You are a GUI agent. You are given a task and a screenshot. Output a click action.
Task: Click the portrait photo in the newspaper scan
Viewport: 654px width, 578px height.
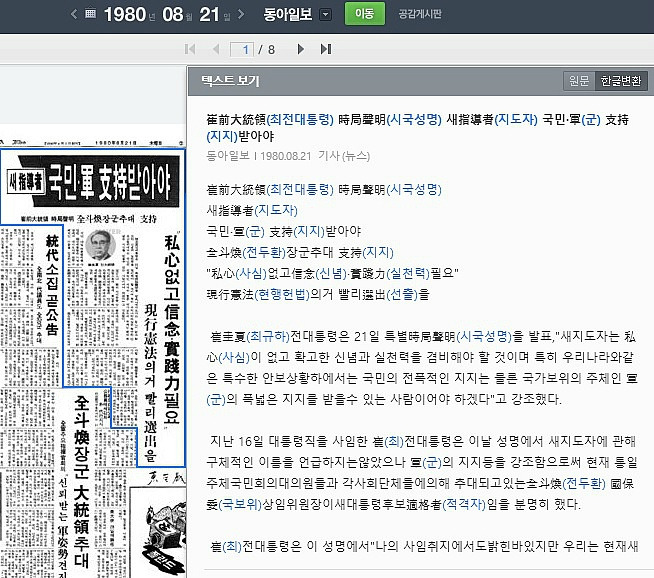click(x=101, y=246)
